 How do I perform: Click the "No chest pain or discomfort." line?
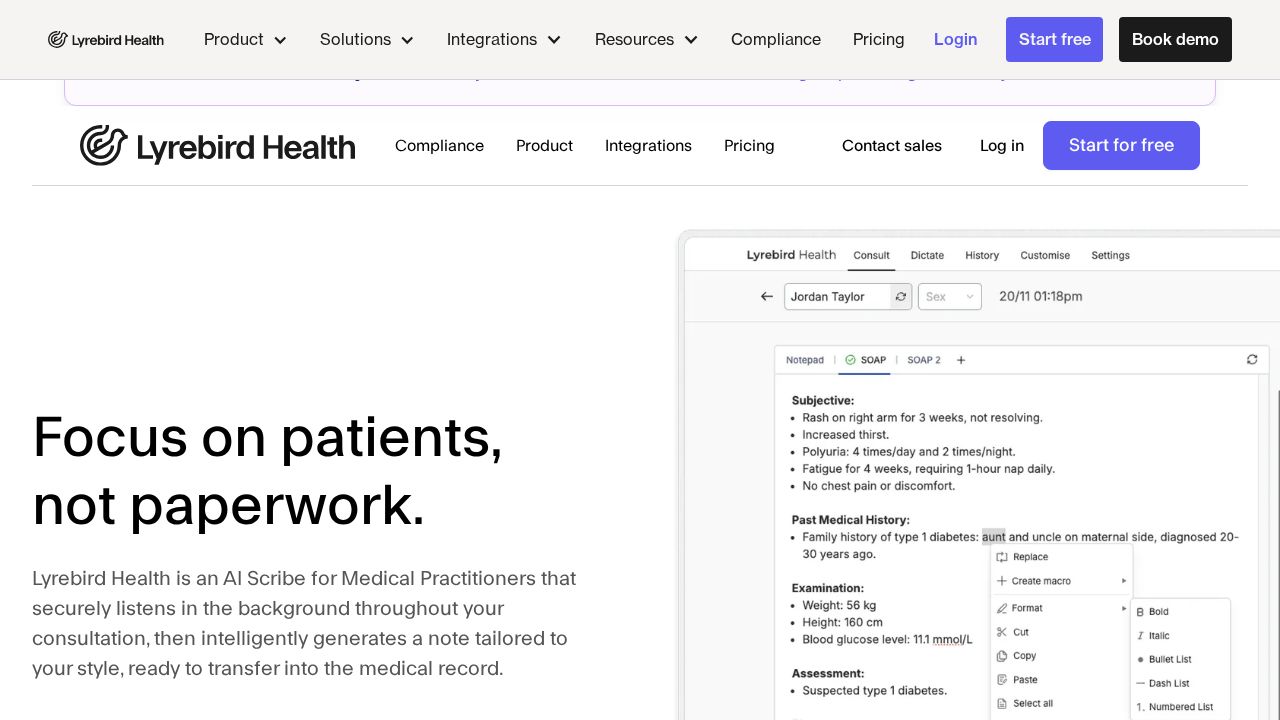click(878, 486)
